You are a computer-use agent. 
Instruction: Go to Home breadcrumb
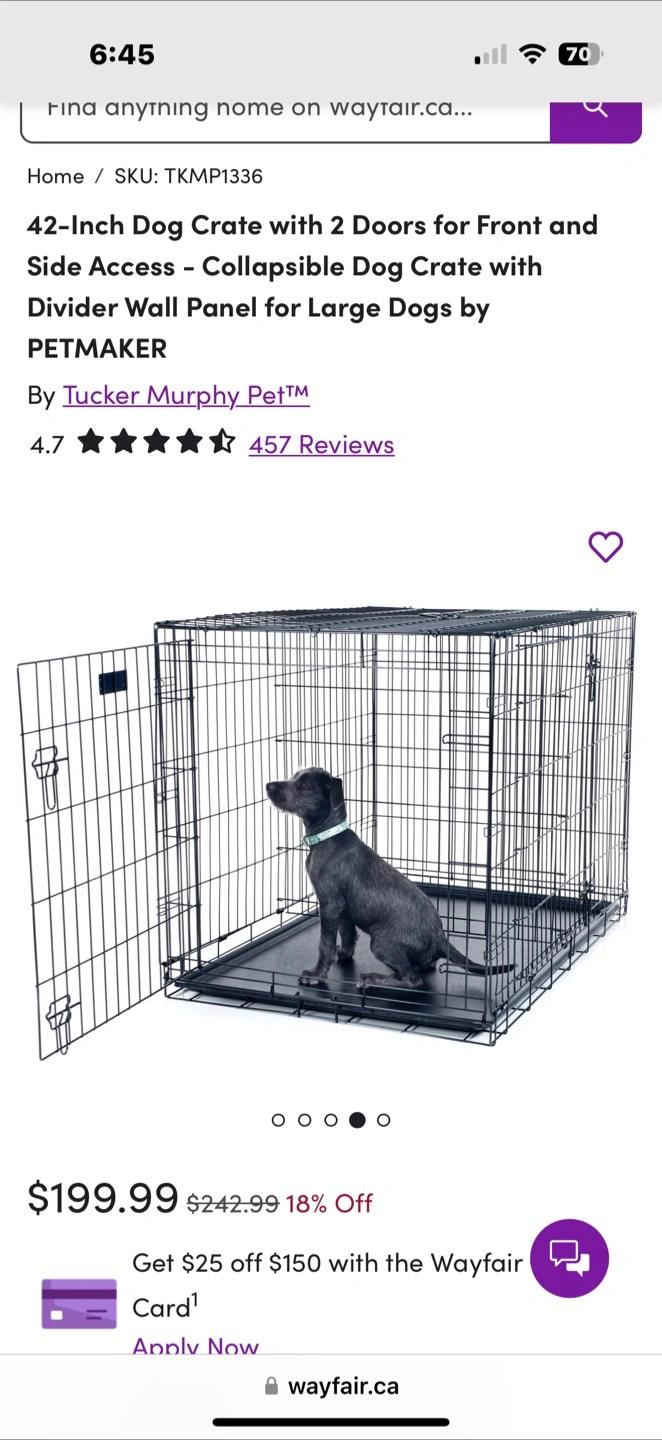click(55, 176)
